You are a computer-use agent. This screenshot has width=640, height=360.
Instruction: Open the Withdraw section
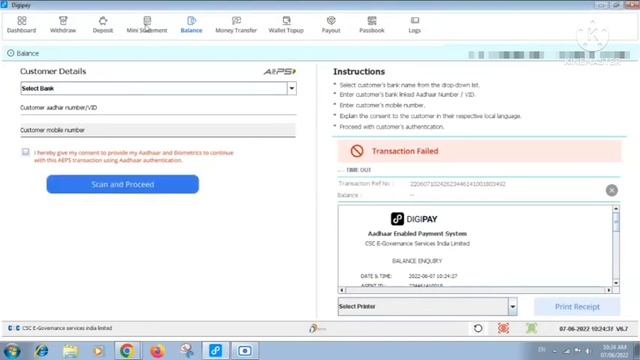[63, 24]
